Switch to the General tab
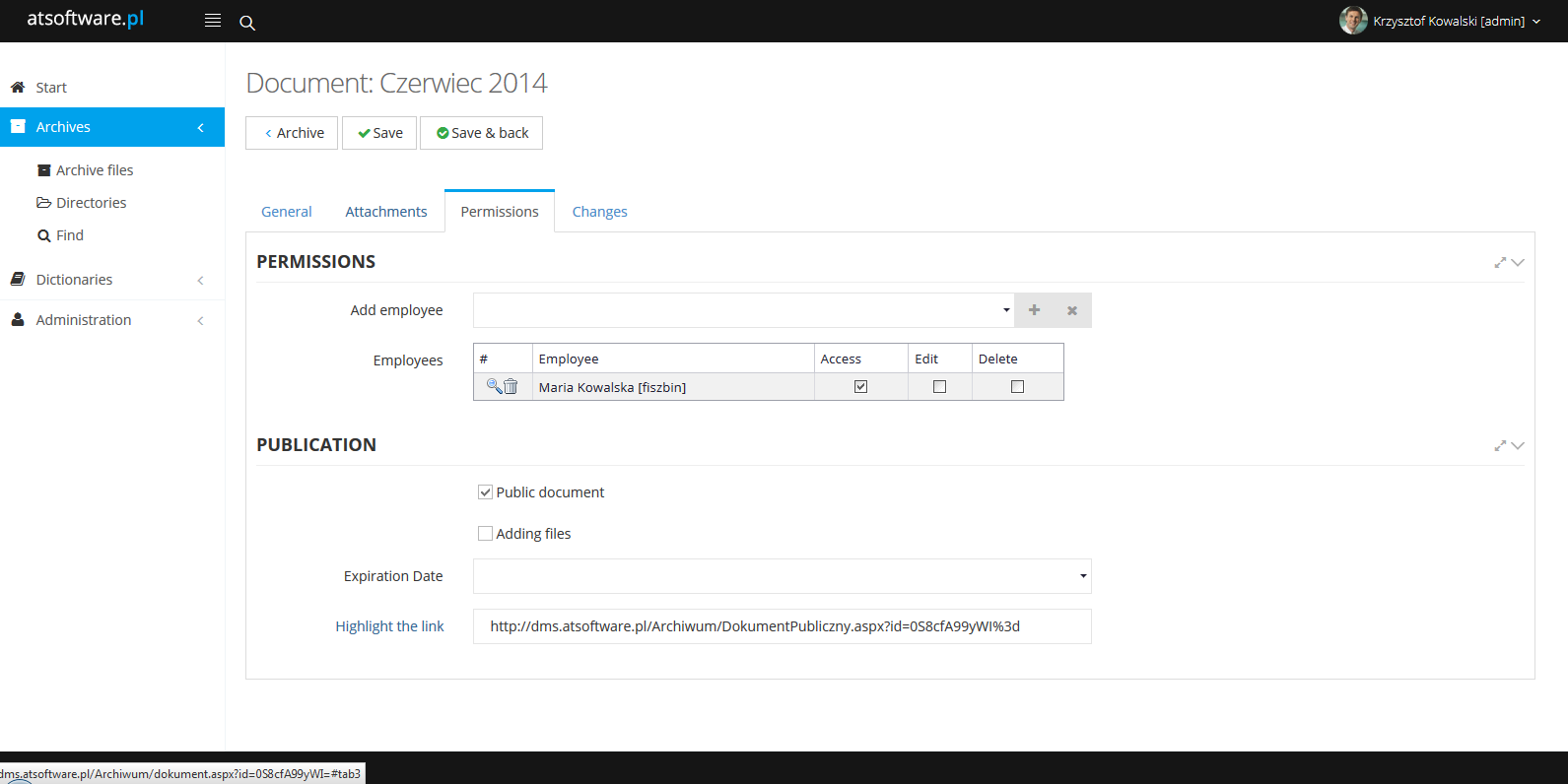 coord(287,212)
